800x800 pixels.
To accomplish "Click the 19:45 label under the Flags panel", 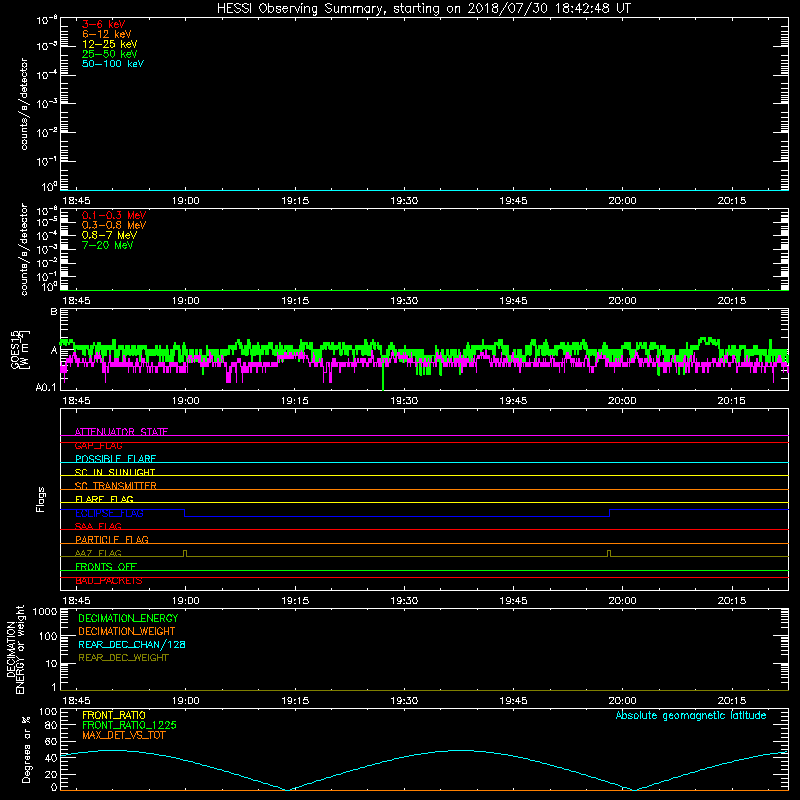I will (513, 601).
